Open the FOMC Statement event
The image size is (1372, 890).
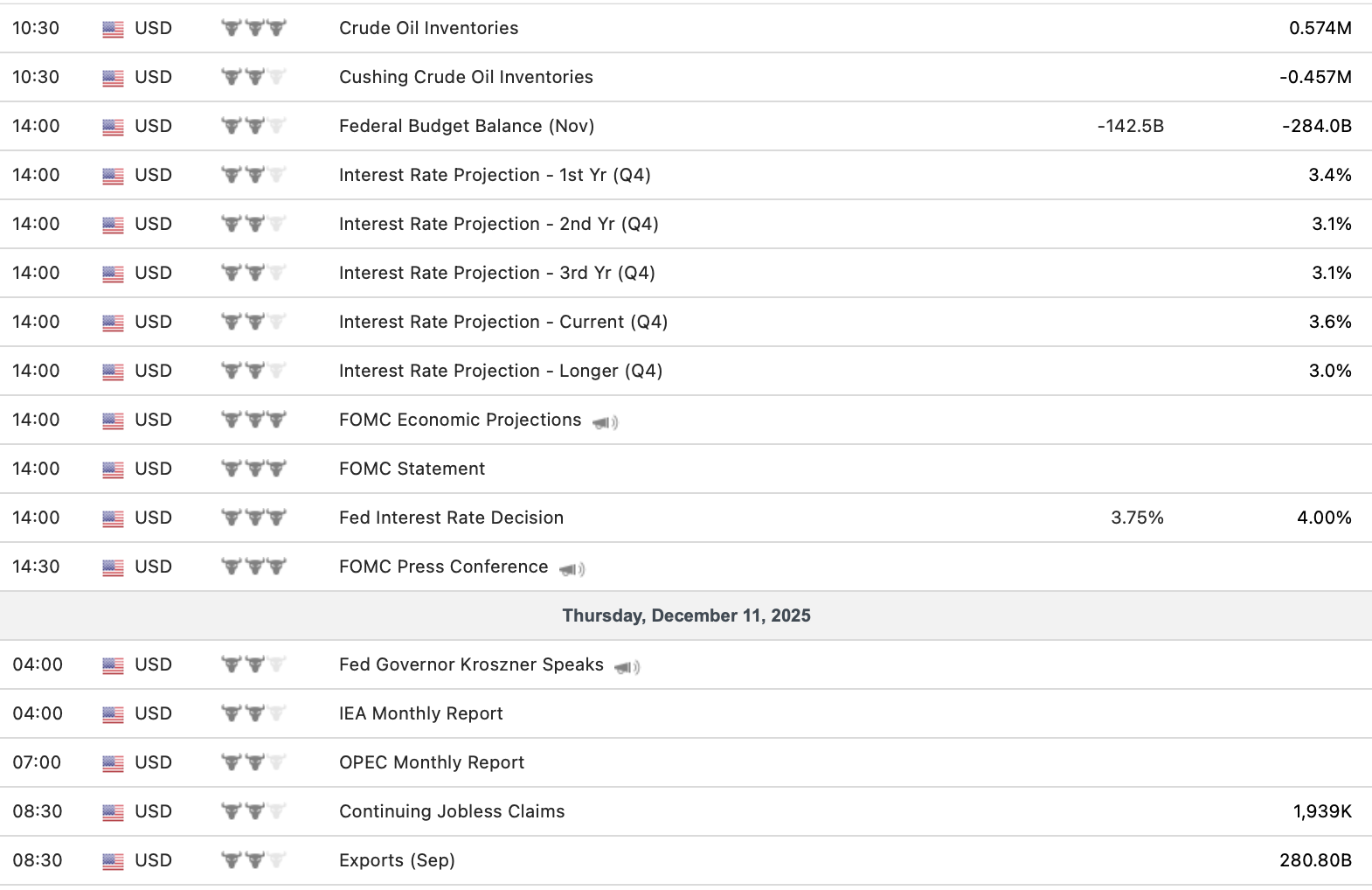coord(412,469)
